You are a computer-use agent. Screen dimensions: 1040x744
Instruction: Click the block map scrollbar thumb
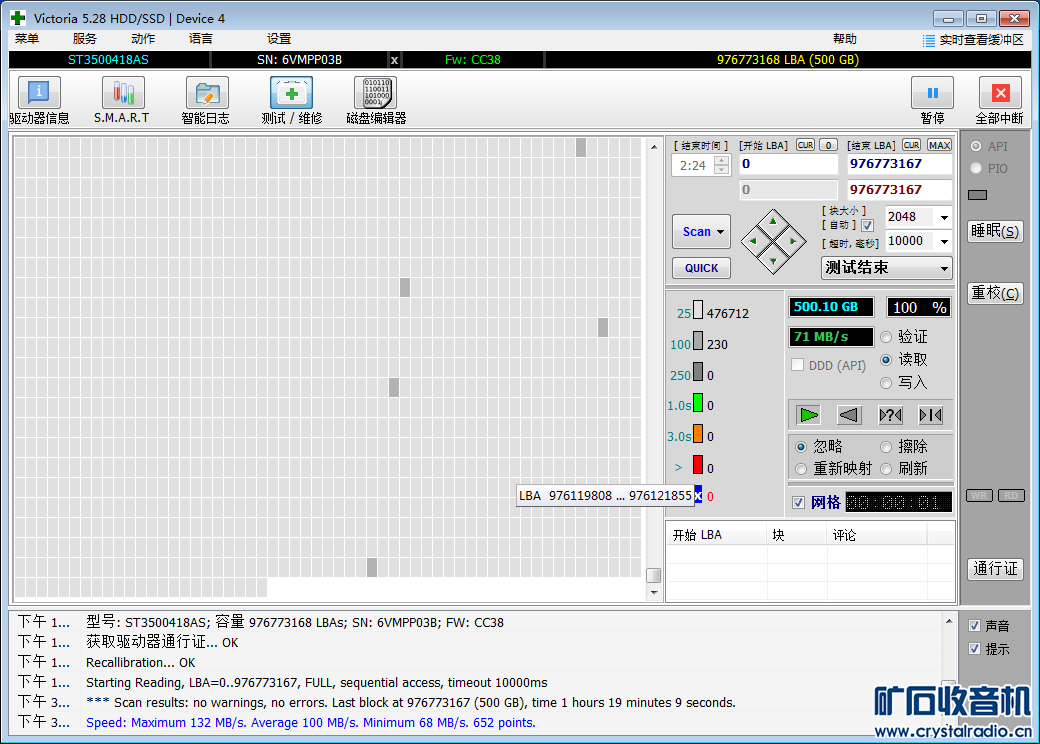tap(653, 575)
